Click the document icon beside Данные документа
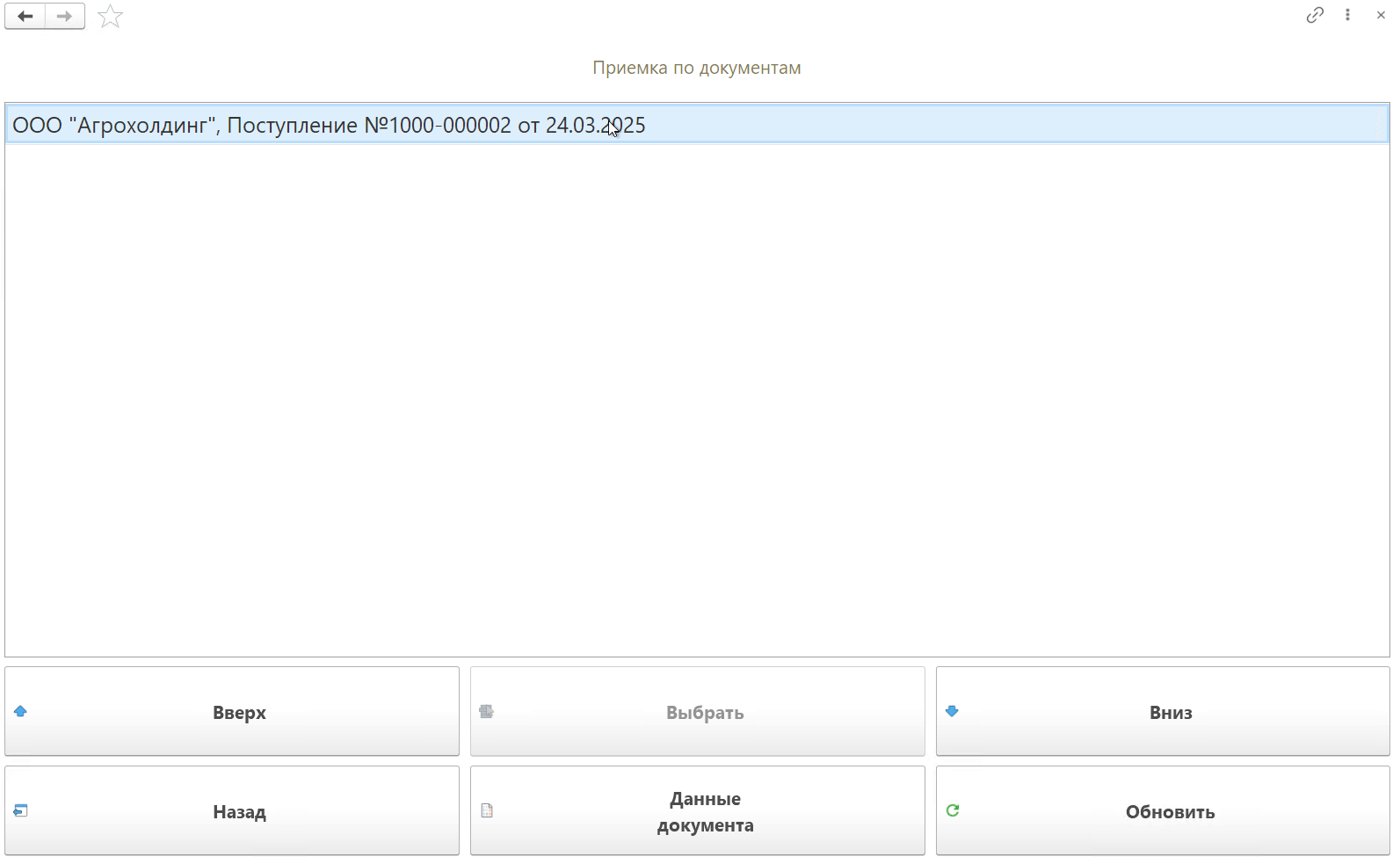This screenshot has height=864, width=1400. (487, 810)
